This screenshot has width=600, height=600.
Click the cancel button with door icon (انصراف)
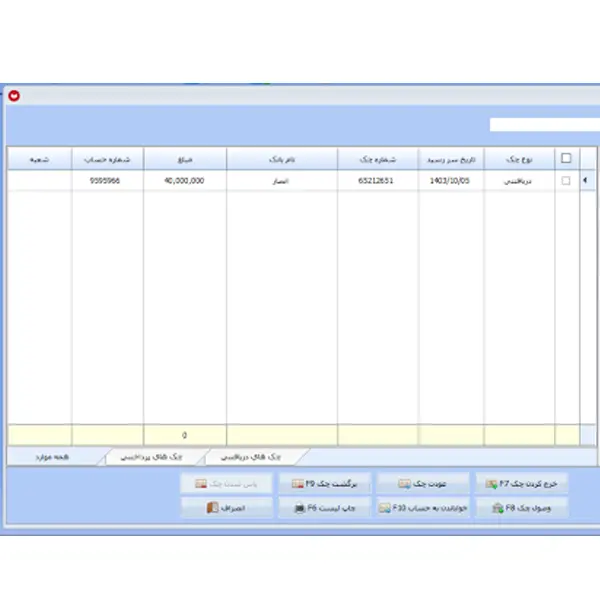(227, 508)
